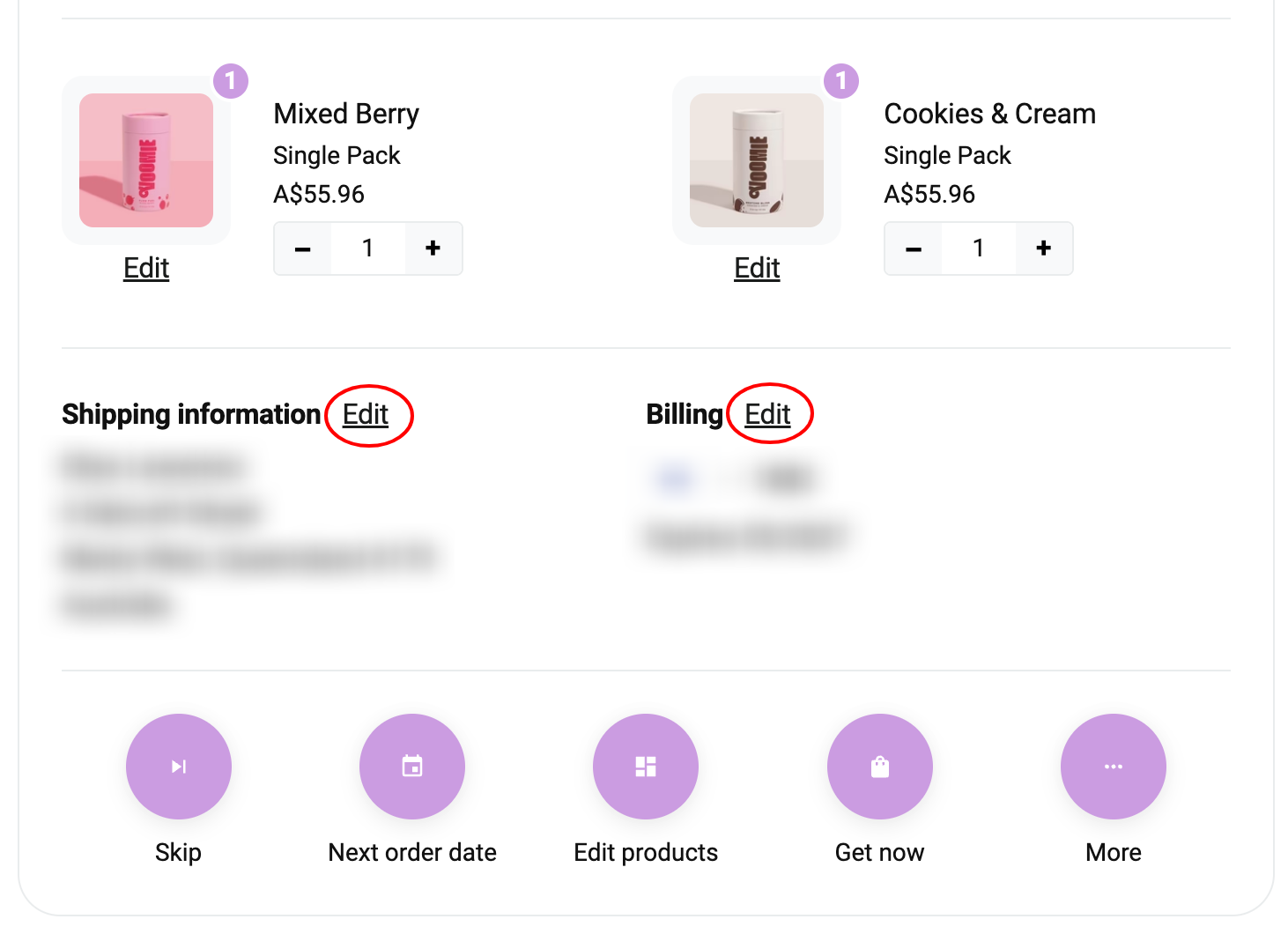Viewport: 1288px width, 934px height.
Task: Click the Skip icon button
Action: [x=179, y=767]
